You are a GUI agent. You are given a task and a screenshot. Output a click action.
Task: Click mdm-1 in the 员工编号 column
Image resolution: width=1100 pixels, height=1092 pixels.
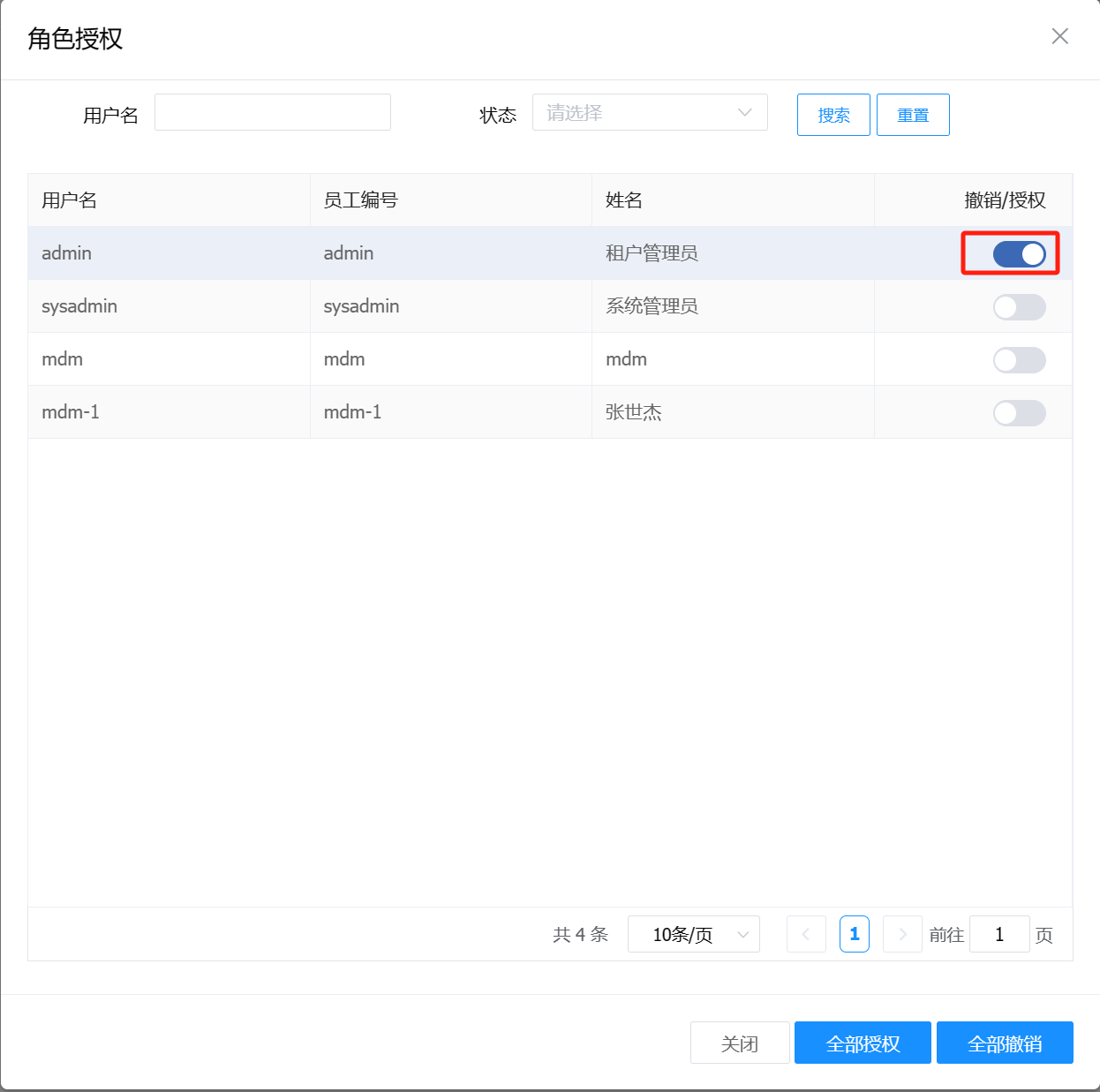[352, 412]
